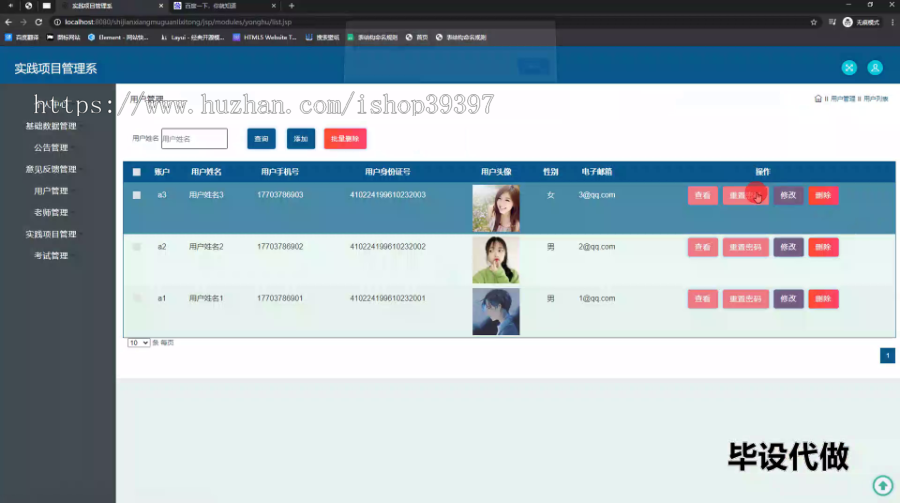Viewport: 900px width, 503px height.
Task: Open the Layui bookmark
Action: coord(192,37)
